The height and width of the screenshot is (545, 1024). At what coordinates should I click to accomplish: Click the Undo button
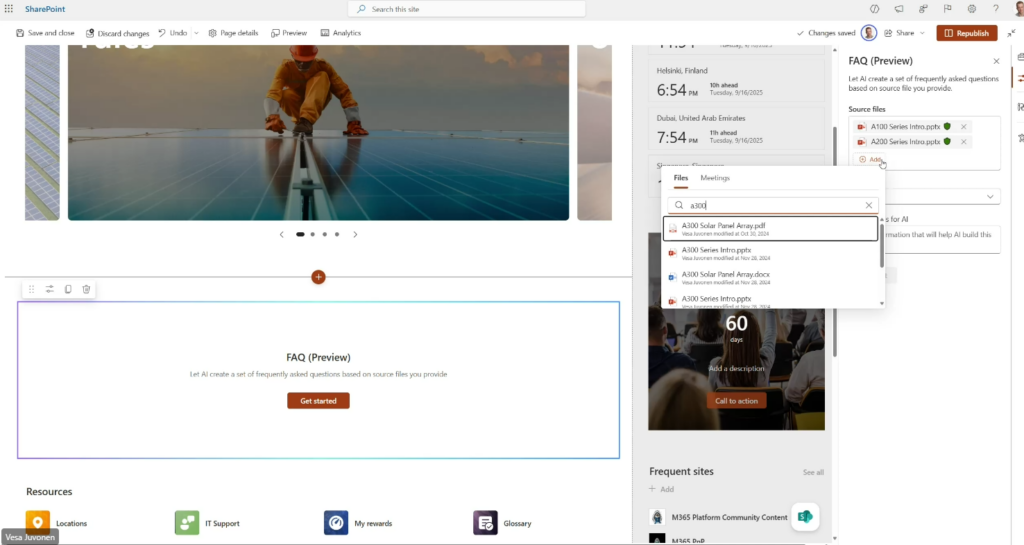(173, 33)
